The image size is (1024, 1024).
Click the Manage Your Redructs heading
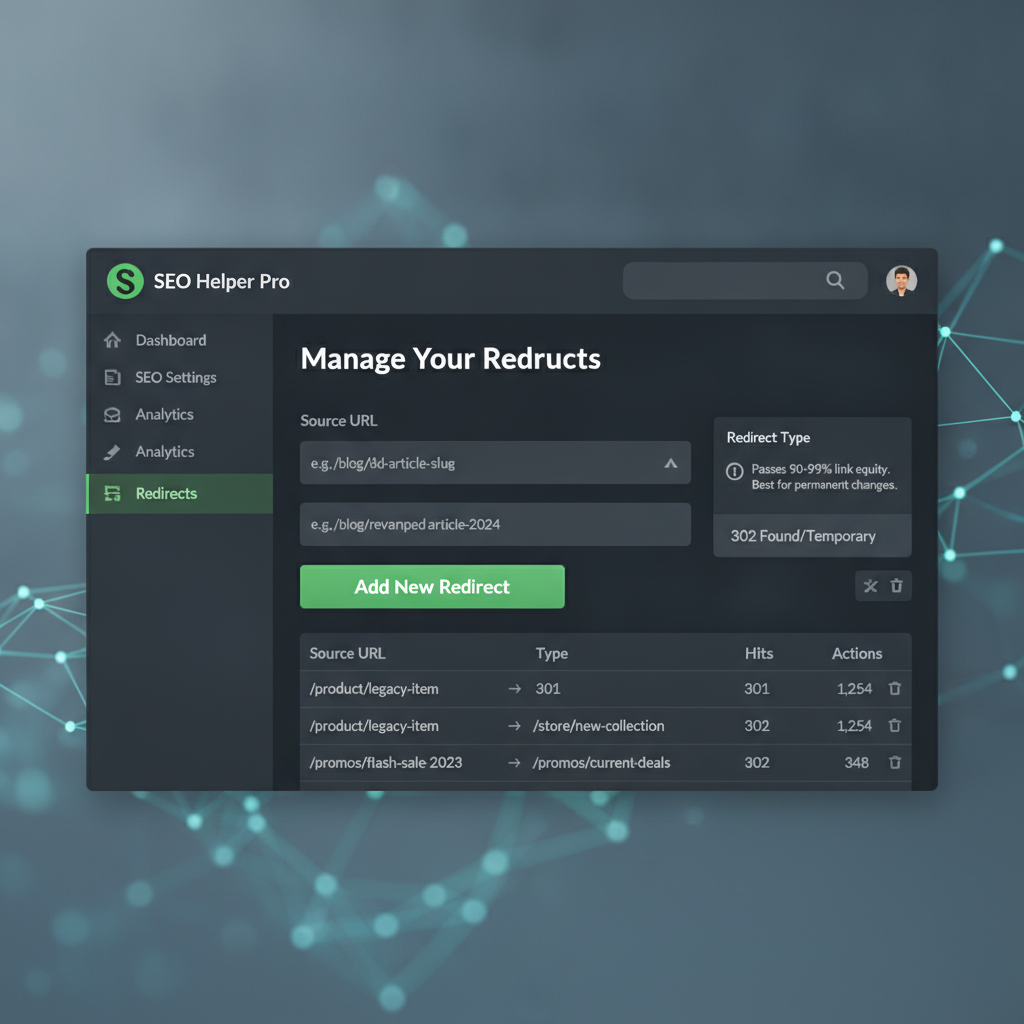[x=451, y=359]
